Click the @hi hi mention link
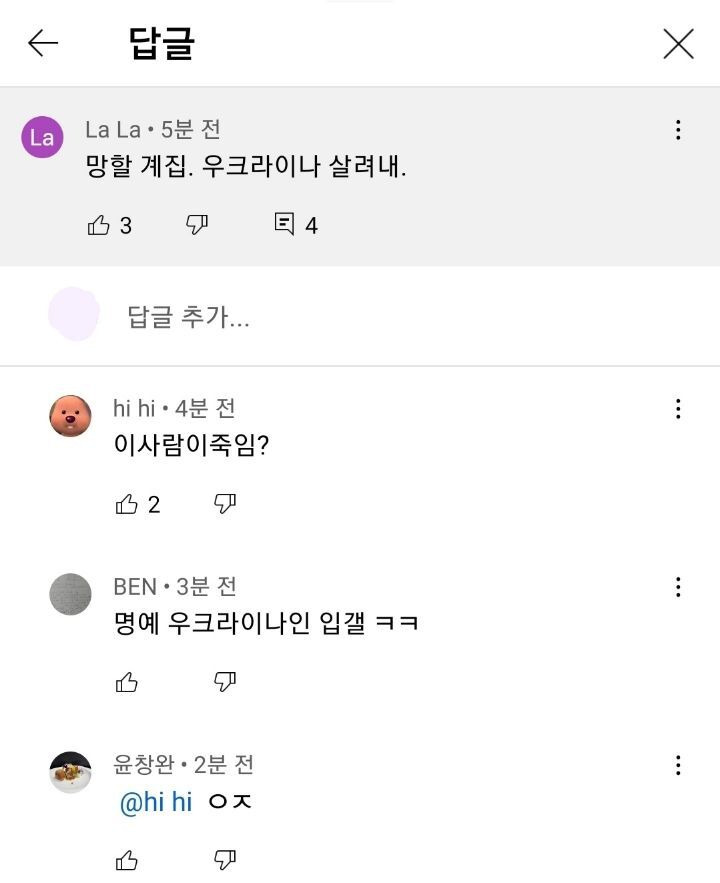Viewport: 720px width, 883px height. tap(156, 802)
